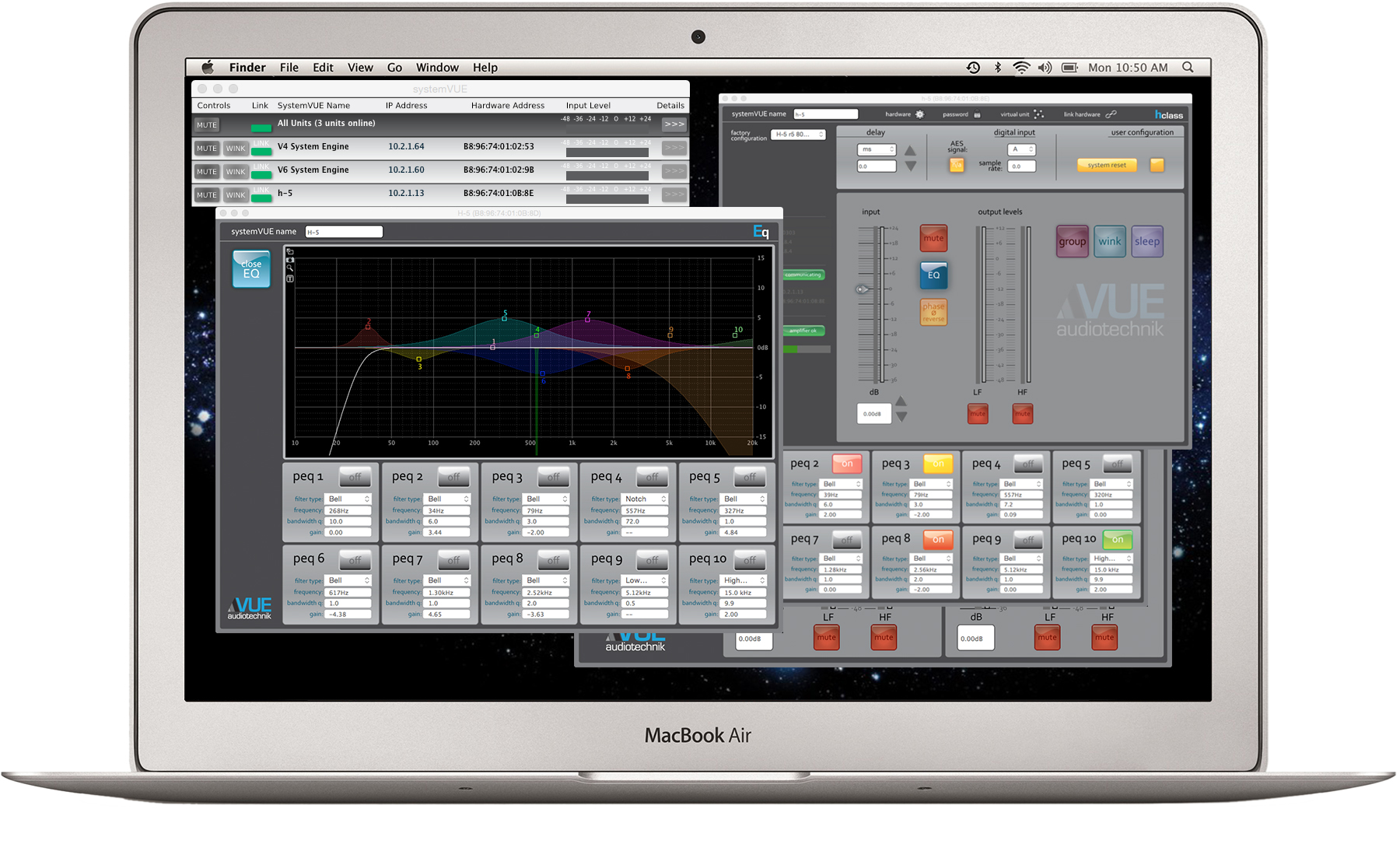This screenshot has height=865, width=1400.
Task: Click the input level fader handle
Action: [863, 289]
